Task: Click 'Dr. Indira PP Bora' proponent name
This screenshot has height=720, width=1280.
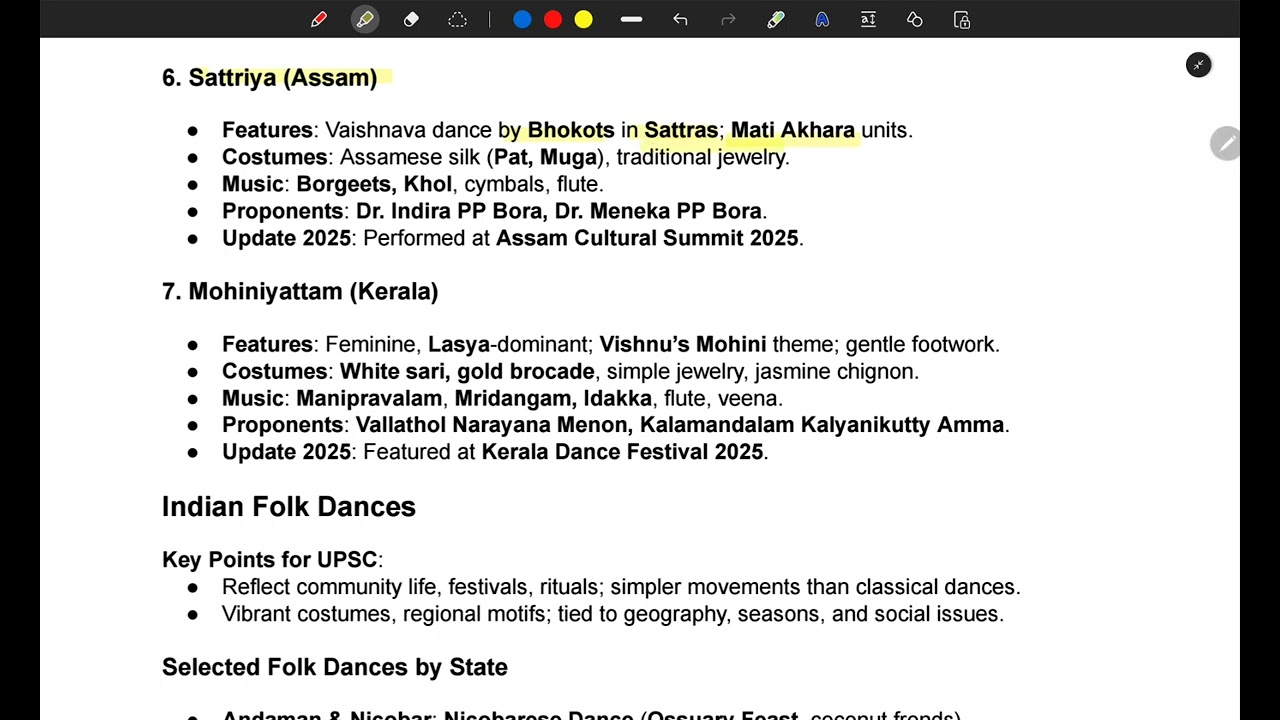Action: (x=450, y=212)
